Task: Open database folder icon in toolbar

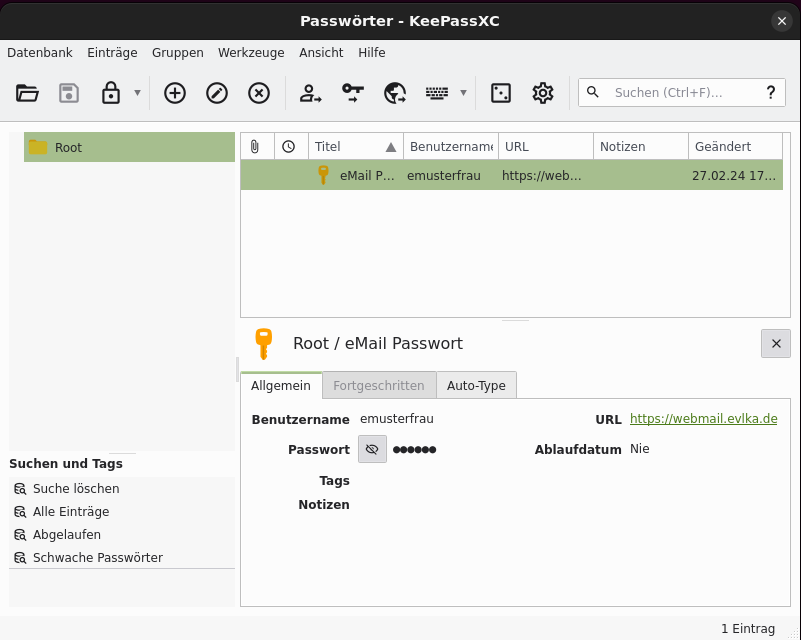Action: [27, 93]
